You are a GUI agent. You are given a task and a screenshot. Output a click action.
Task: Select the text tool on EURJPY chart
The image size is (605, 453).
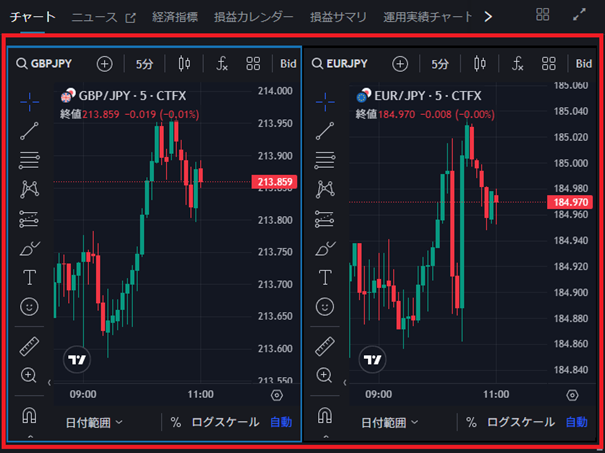[325, 277]
